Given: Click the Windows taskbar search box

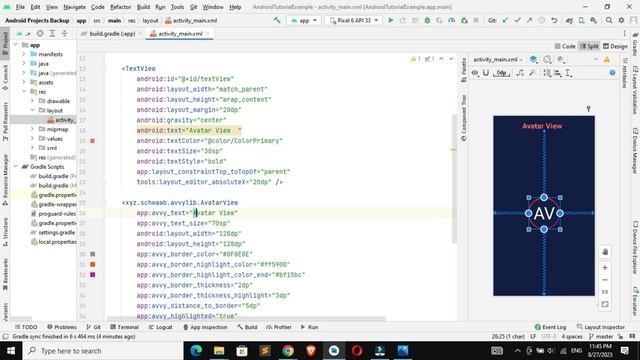Looking at the screenshot, I should [x=104, y=351].
